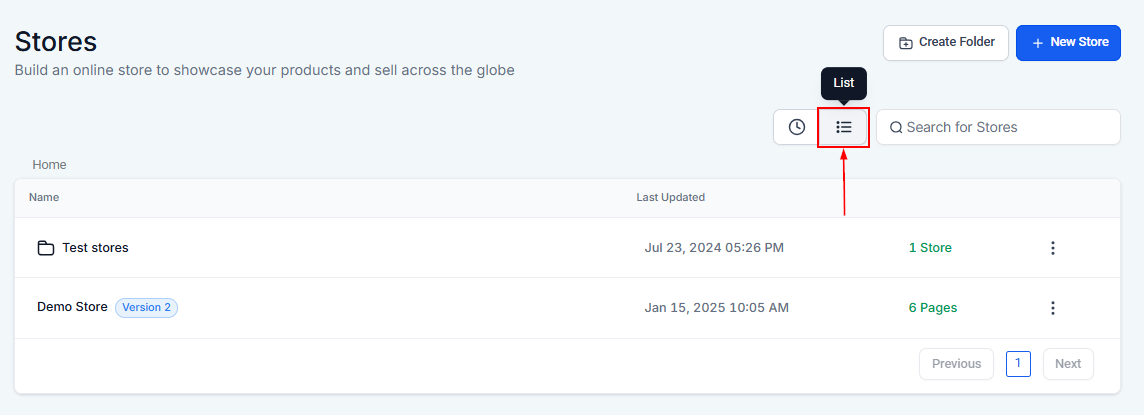Open the Demo Store entry
The height and width of the screenshot is (415, 1144).
click(72, 307)
